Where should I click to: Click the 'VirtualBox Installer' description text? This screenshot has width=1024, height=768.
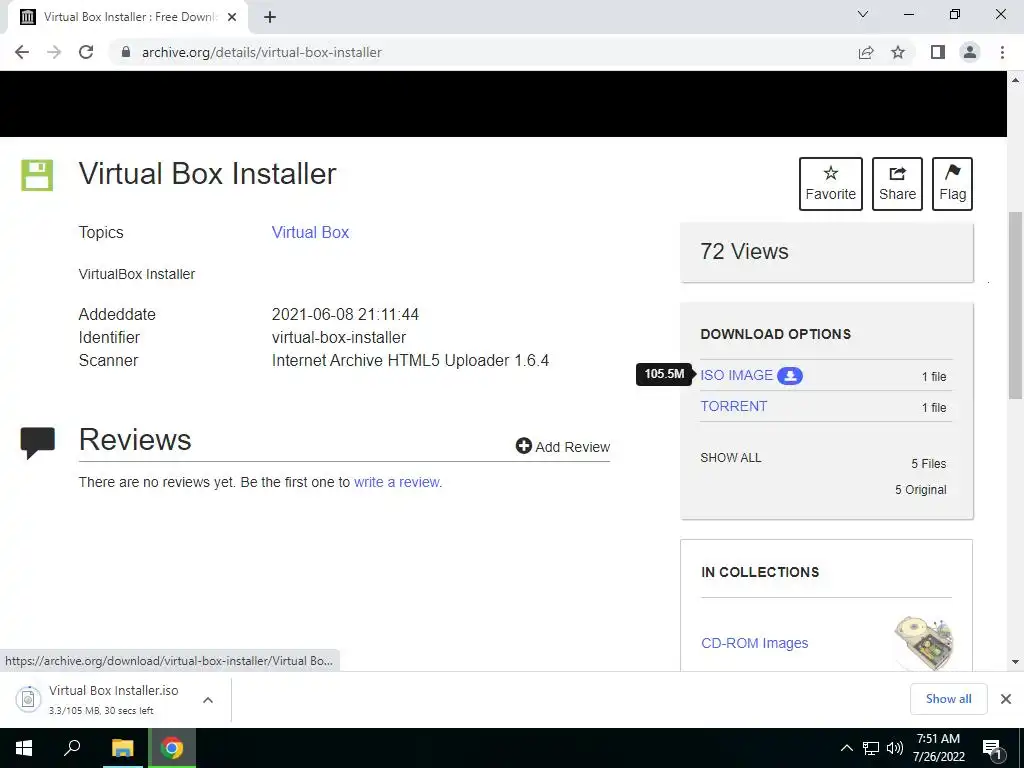tap(136, 274)
